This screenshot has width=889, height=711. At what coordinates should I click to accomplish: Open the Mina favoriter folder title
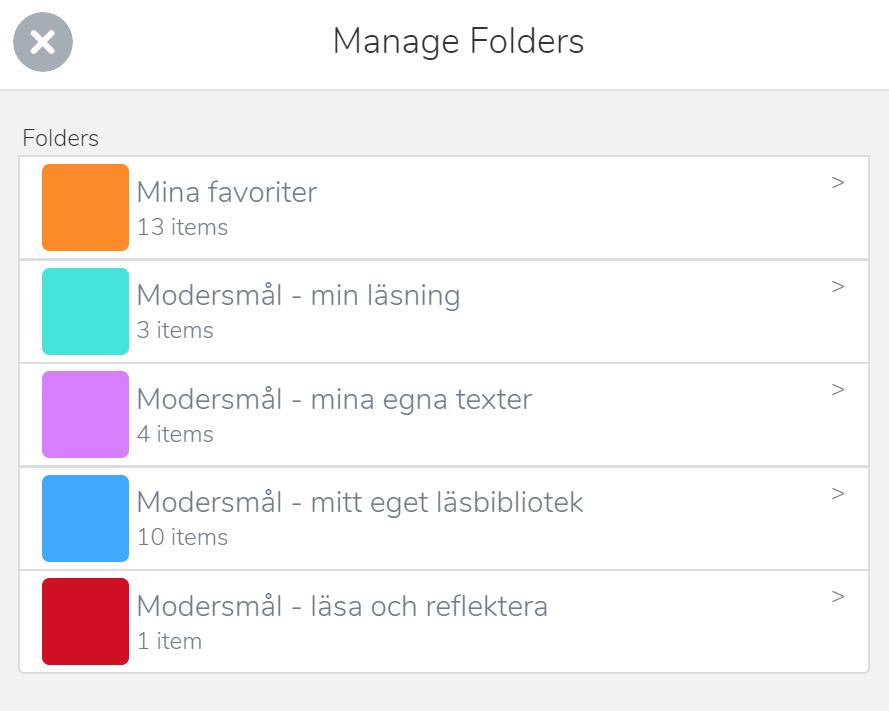pos(227,192)
